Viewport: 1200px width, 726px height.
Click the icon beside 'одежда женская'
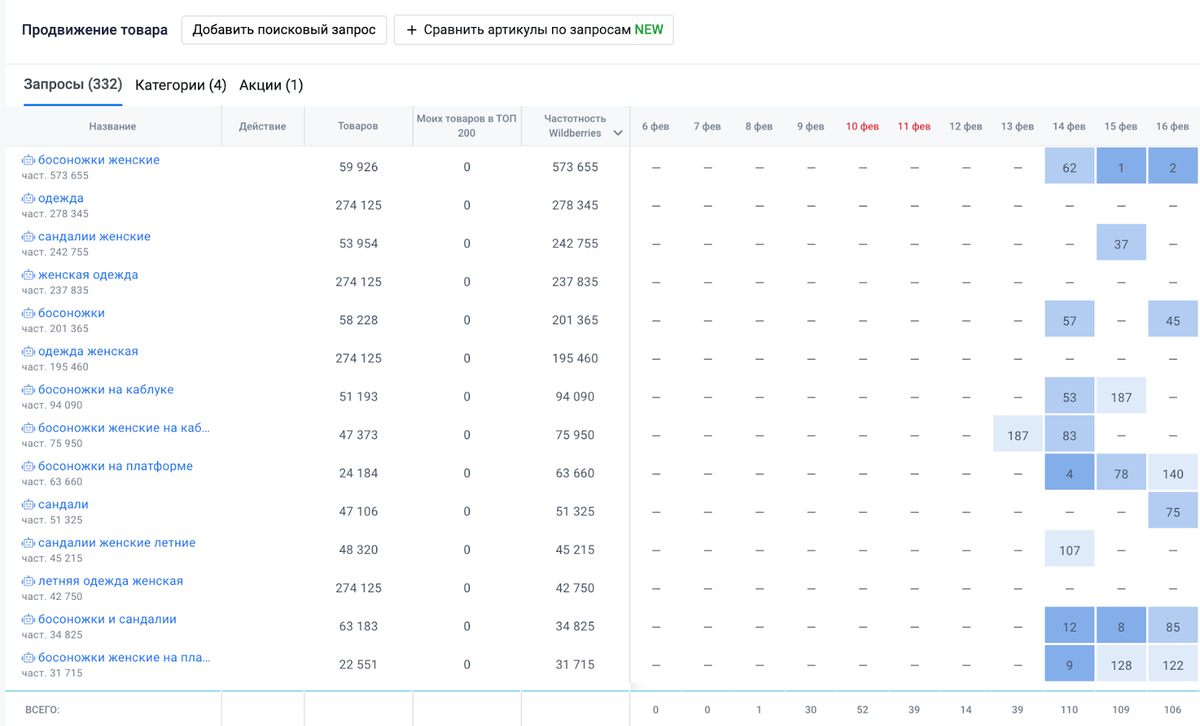pos(28,352)
